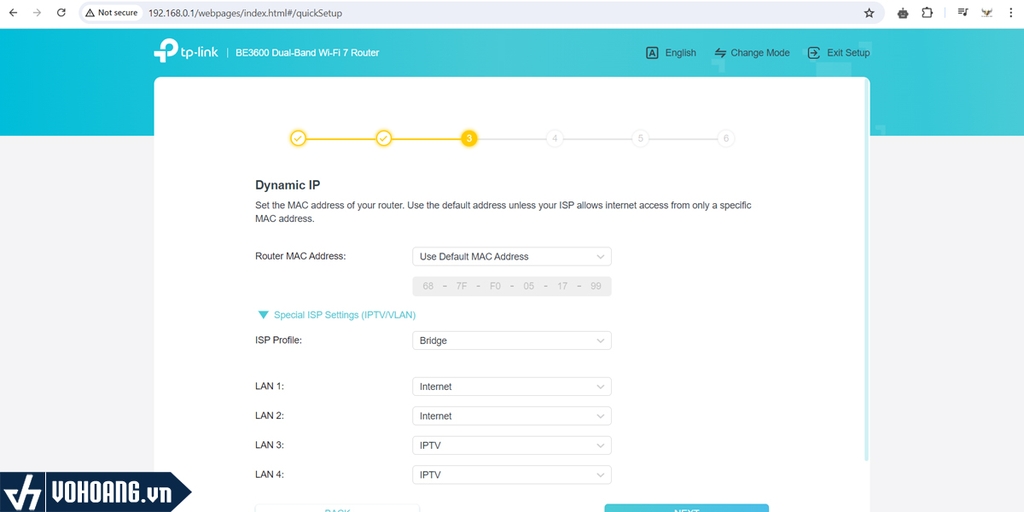Click the language A icon
This screenshot has width=1024, height=512.
(x=652, y=53)
